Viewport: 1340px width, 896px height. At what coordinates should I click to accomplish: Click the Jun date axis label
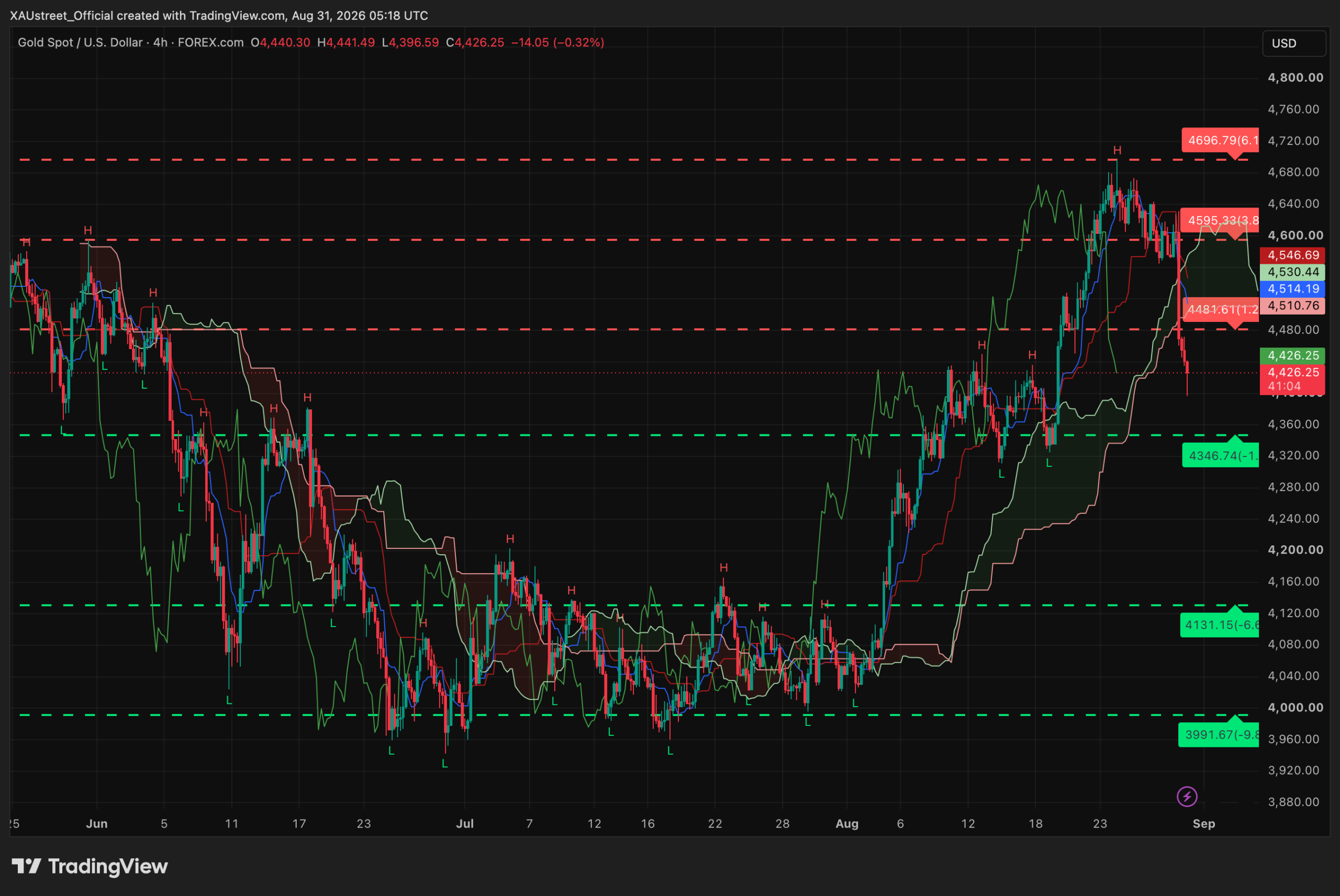[x=96, y=823]
